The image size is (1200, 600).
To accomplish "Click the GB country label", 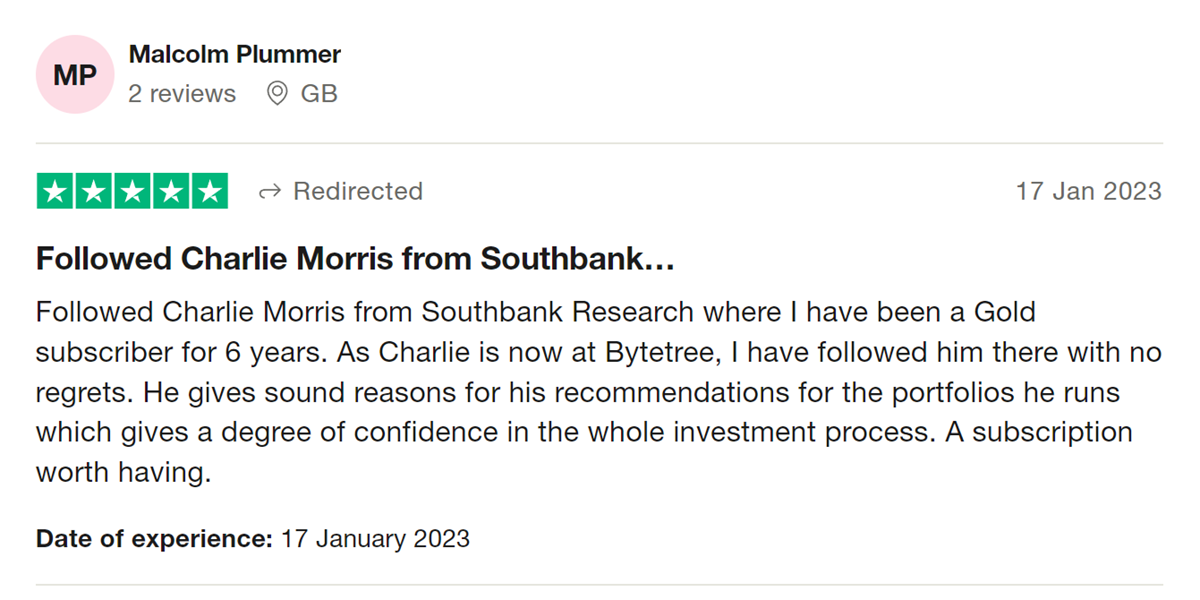I will [319, 94].
